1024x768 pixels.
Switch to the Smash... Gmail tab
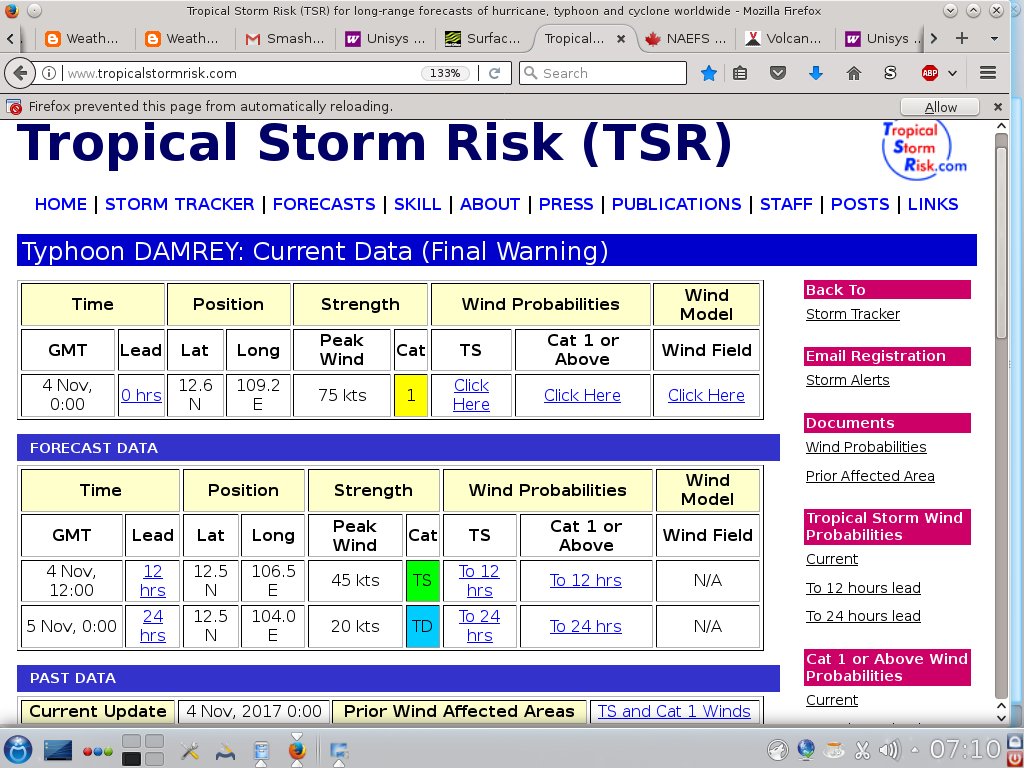tap(285, 39)
